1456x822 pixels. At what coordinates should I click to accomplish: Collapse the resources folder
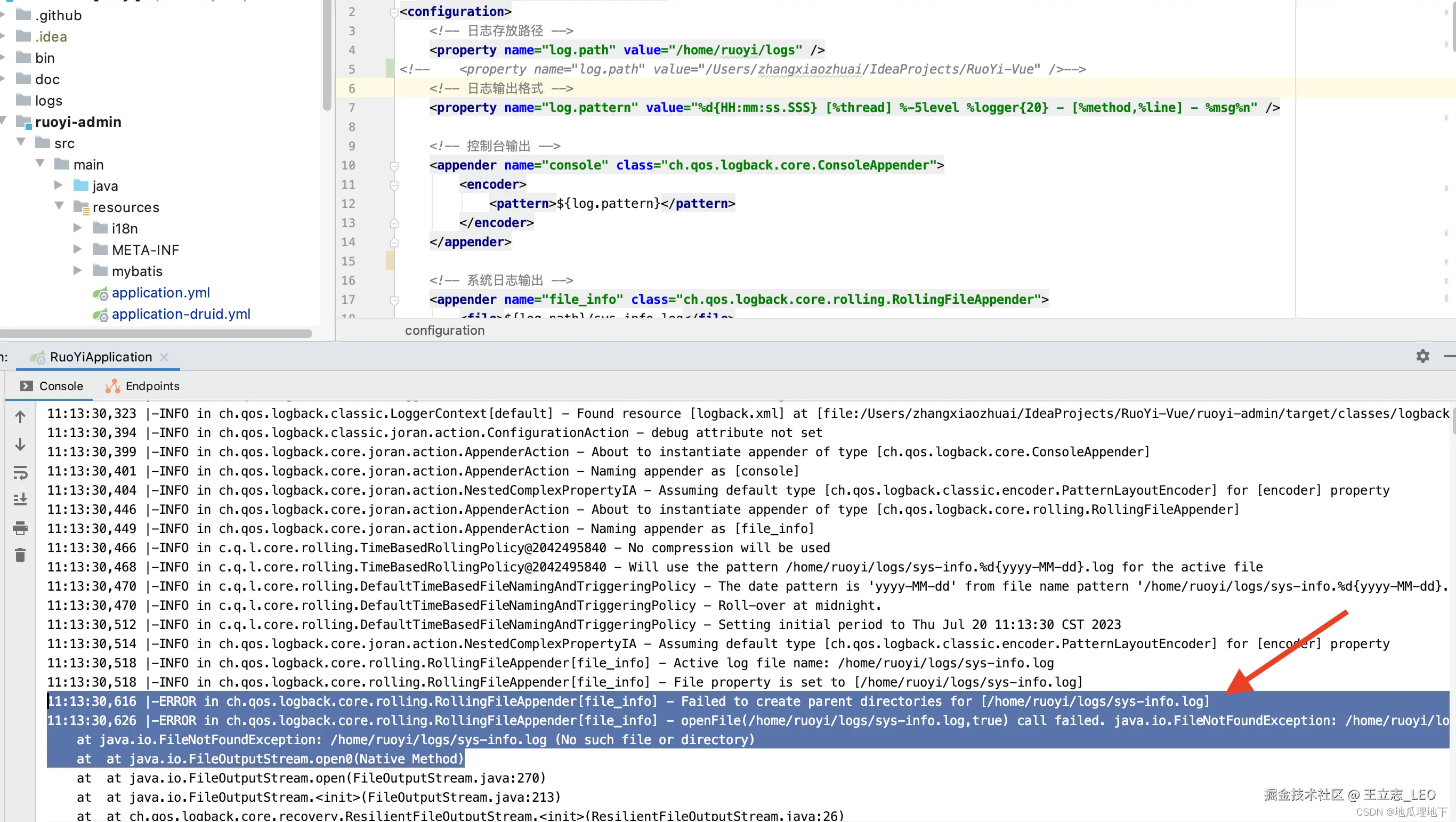pos(59,206)
